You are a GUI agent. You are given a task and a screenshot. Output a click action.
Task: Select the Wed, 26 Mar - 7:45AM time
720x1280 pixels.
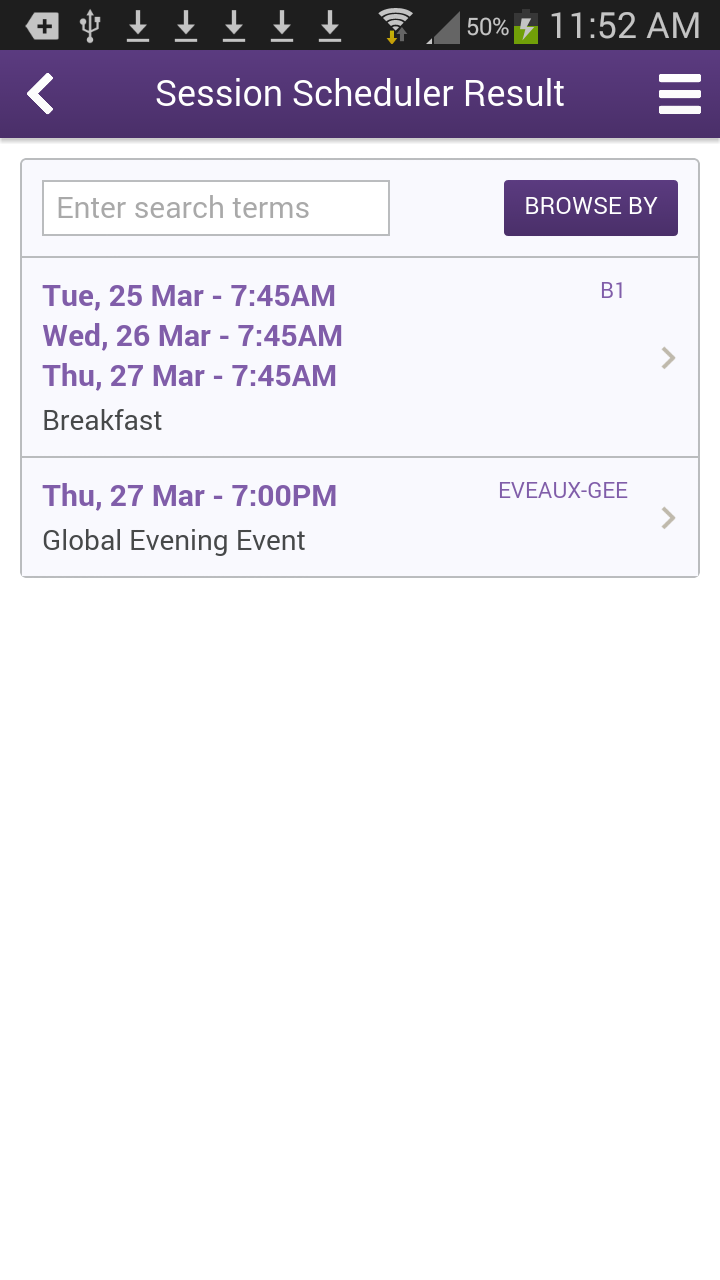tap(193, 336)
